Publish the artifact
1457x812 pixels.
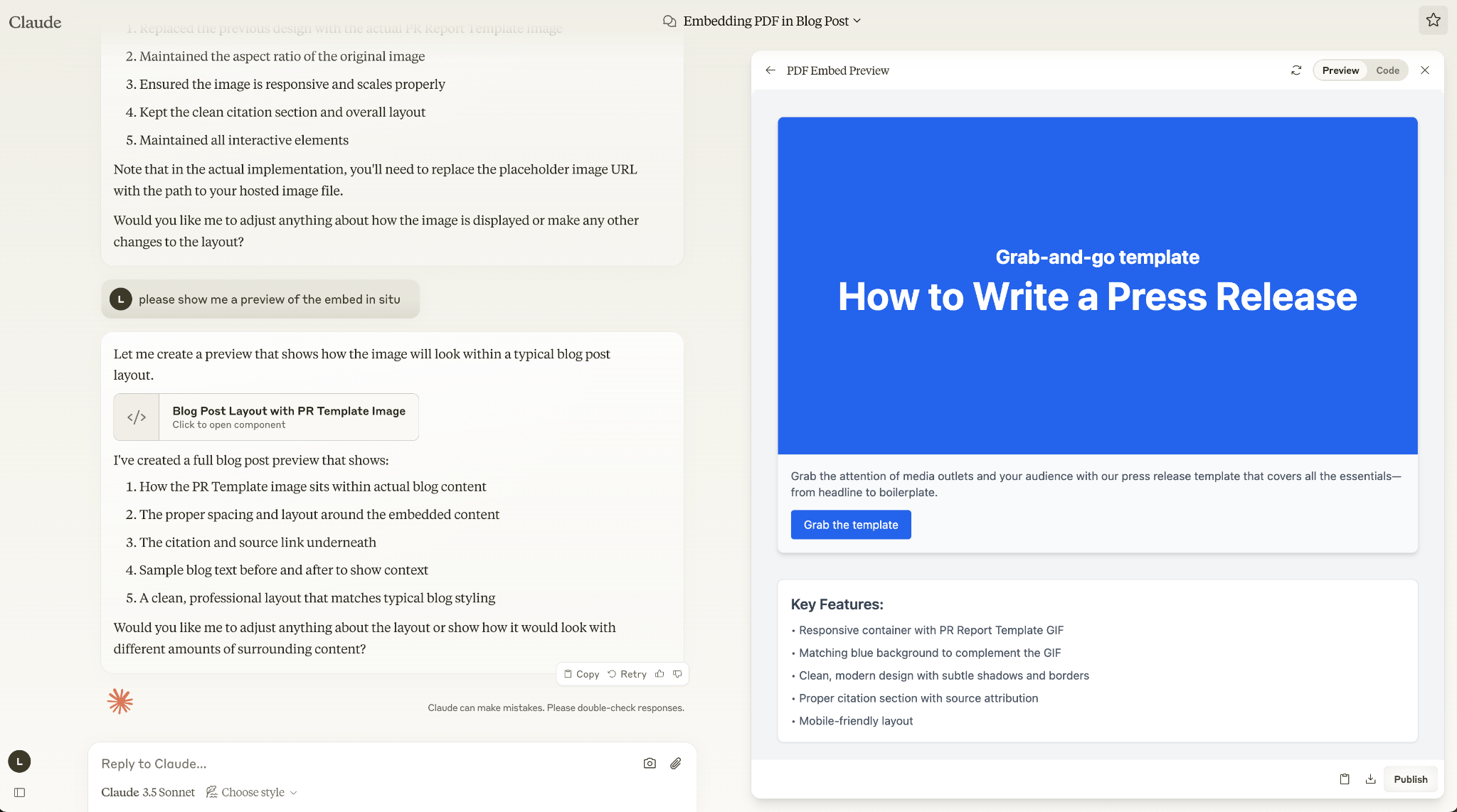(1411, 779)
